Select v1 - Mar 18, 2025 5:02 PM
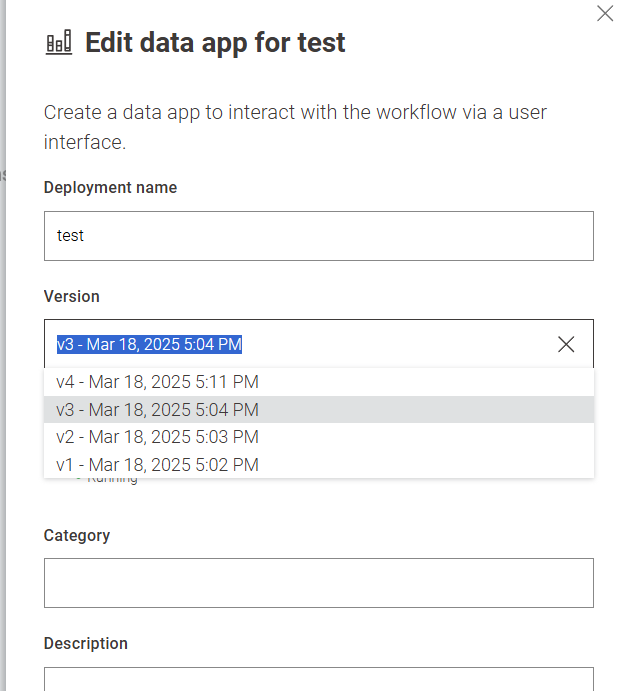 [x=157, y=465]
